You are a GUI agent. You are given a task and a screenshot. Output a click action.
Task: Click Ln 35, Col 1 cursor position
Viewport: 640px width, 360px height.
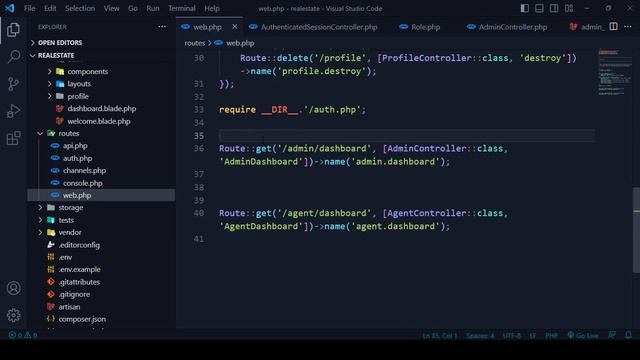click(x=440, y=336)
